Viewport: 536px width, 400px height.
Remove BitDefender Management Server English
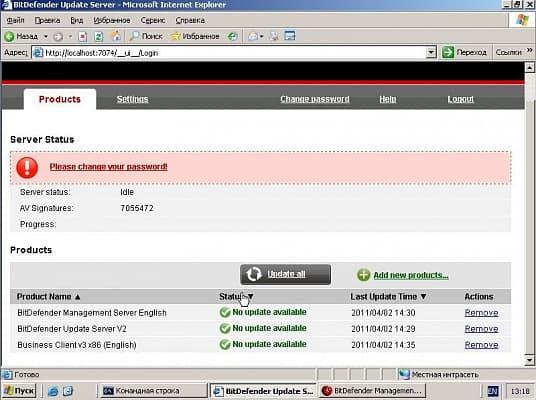point(481,312)
